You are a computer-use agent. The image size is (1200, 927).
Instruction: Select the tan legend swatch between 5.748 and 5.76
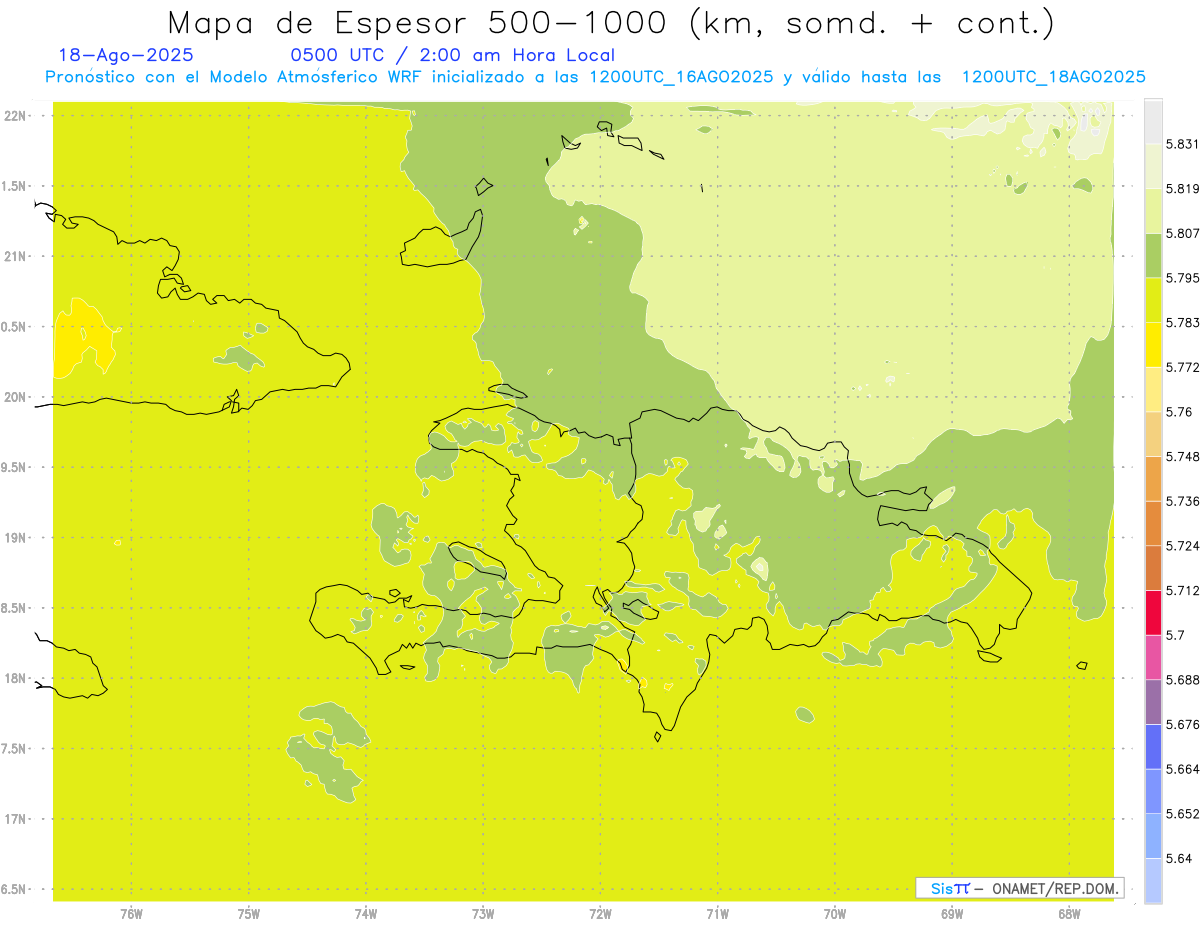tap(1153, 434)
